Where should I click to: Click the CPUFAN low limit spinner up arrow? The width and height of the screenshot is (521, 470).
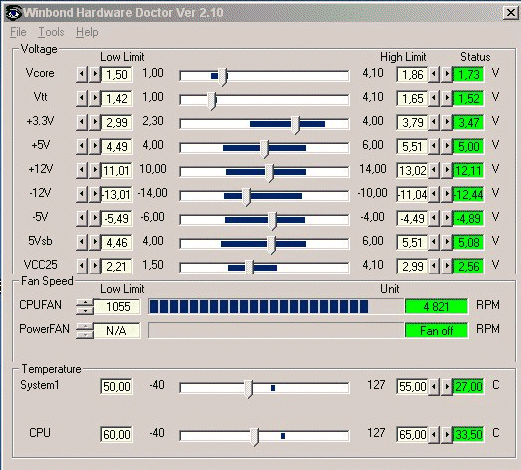(x=85, y=302)
